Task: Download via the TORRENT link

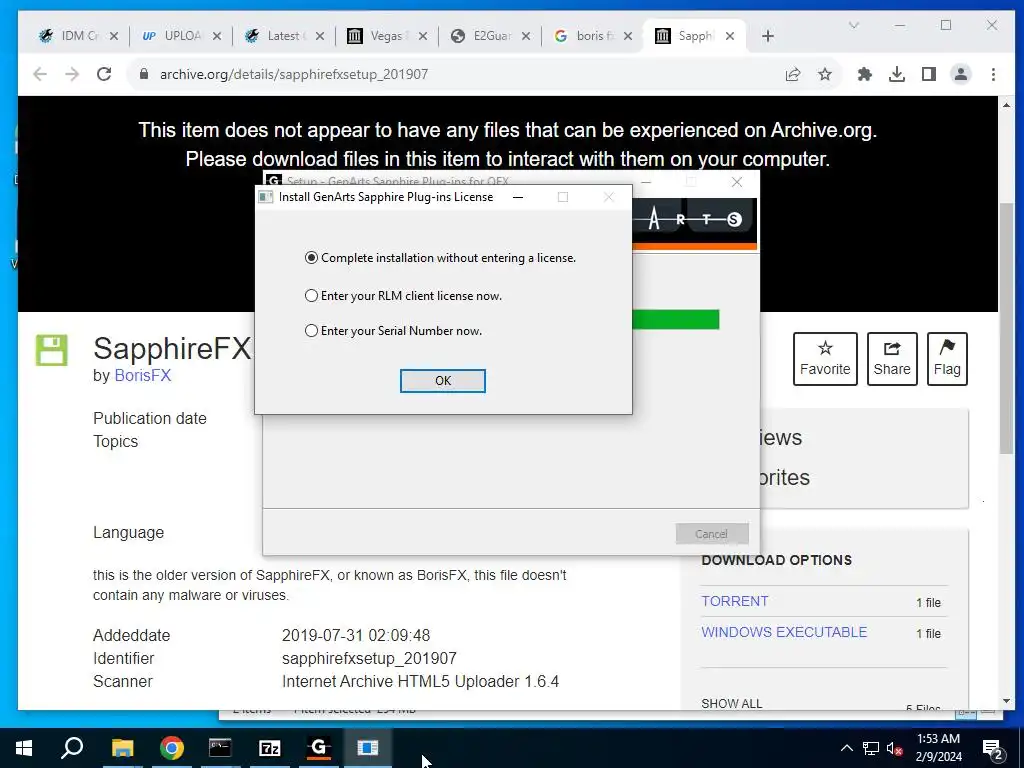Action: pyautogui.click(x=735, y=601)
